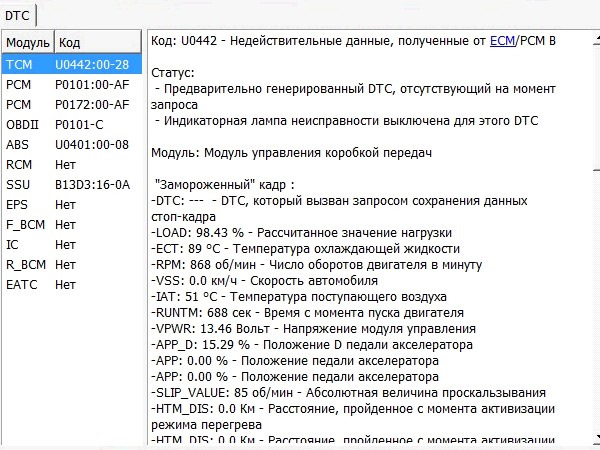This screenshot has height=450, width=600.
Task: Click the '-RUNTM: 688 сек' line
Action: [307, 313]
